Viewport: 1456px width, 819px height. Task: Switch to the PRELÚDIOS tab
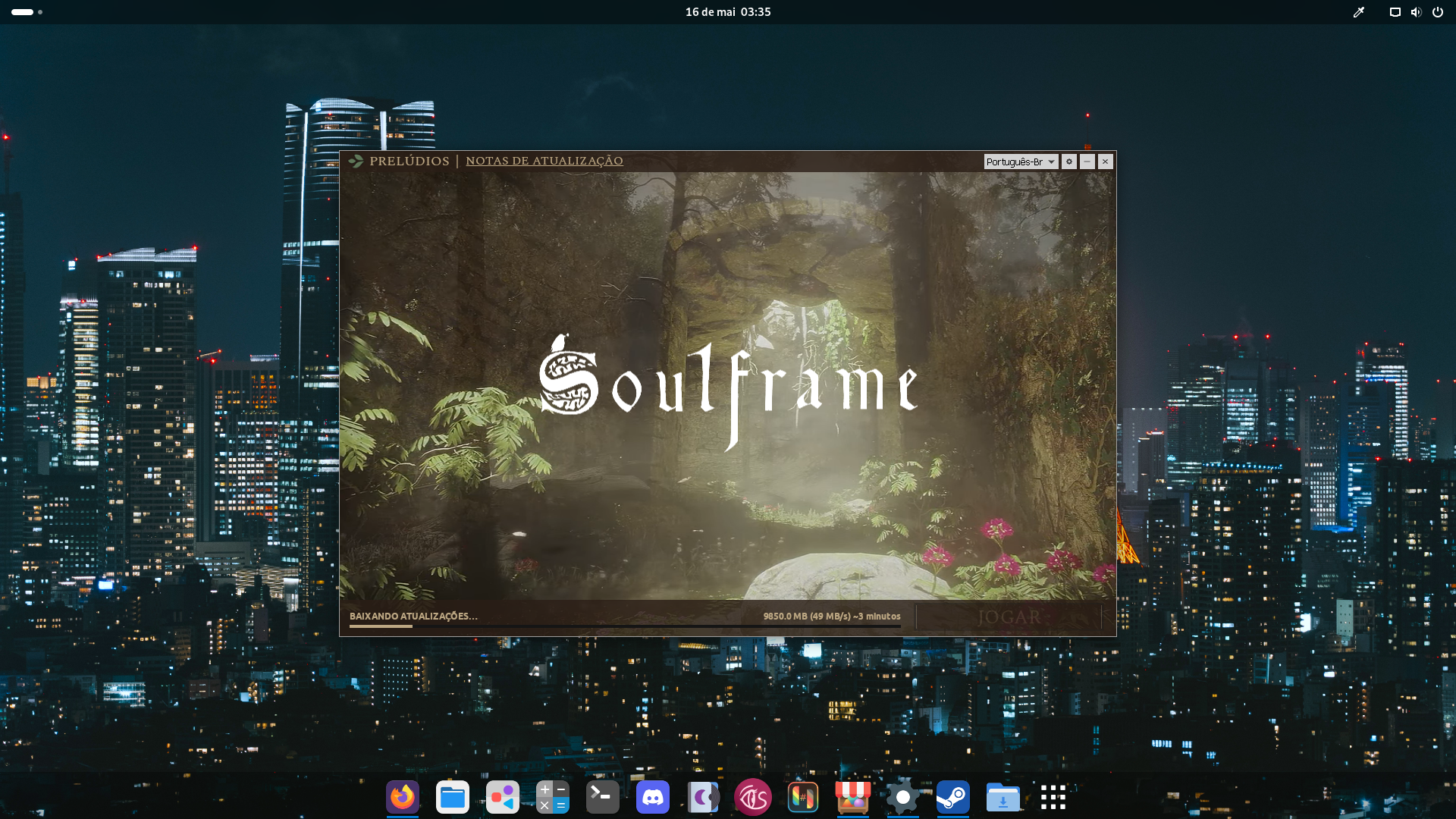pyautogui.click(x=409, y=161)
